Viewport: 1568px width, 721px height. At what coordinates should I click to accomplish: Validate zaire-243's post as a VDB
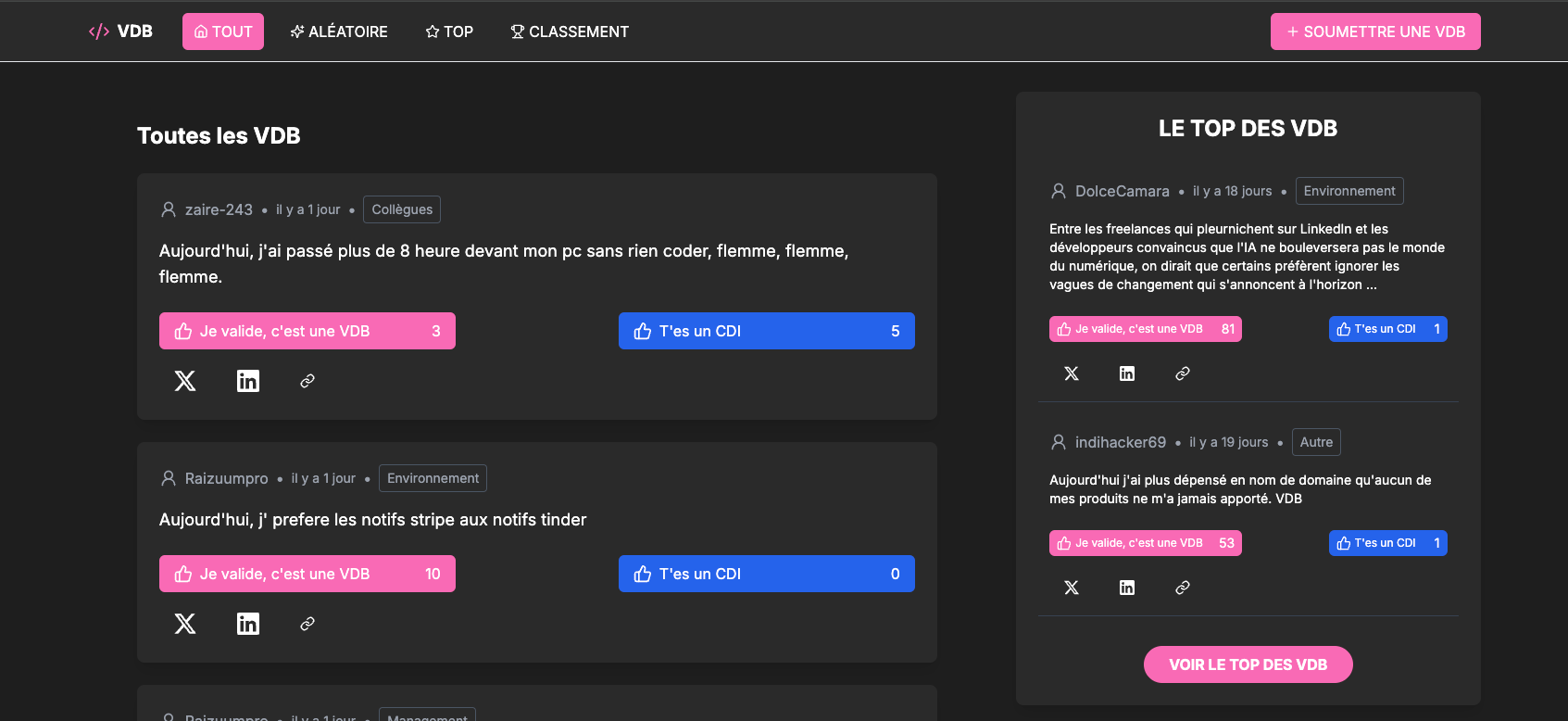click(307, 331)
